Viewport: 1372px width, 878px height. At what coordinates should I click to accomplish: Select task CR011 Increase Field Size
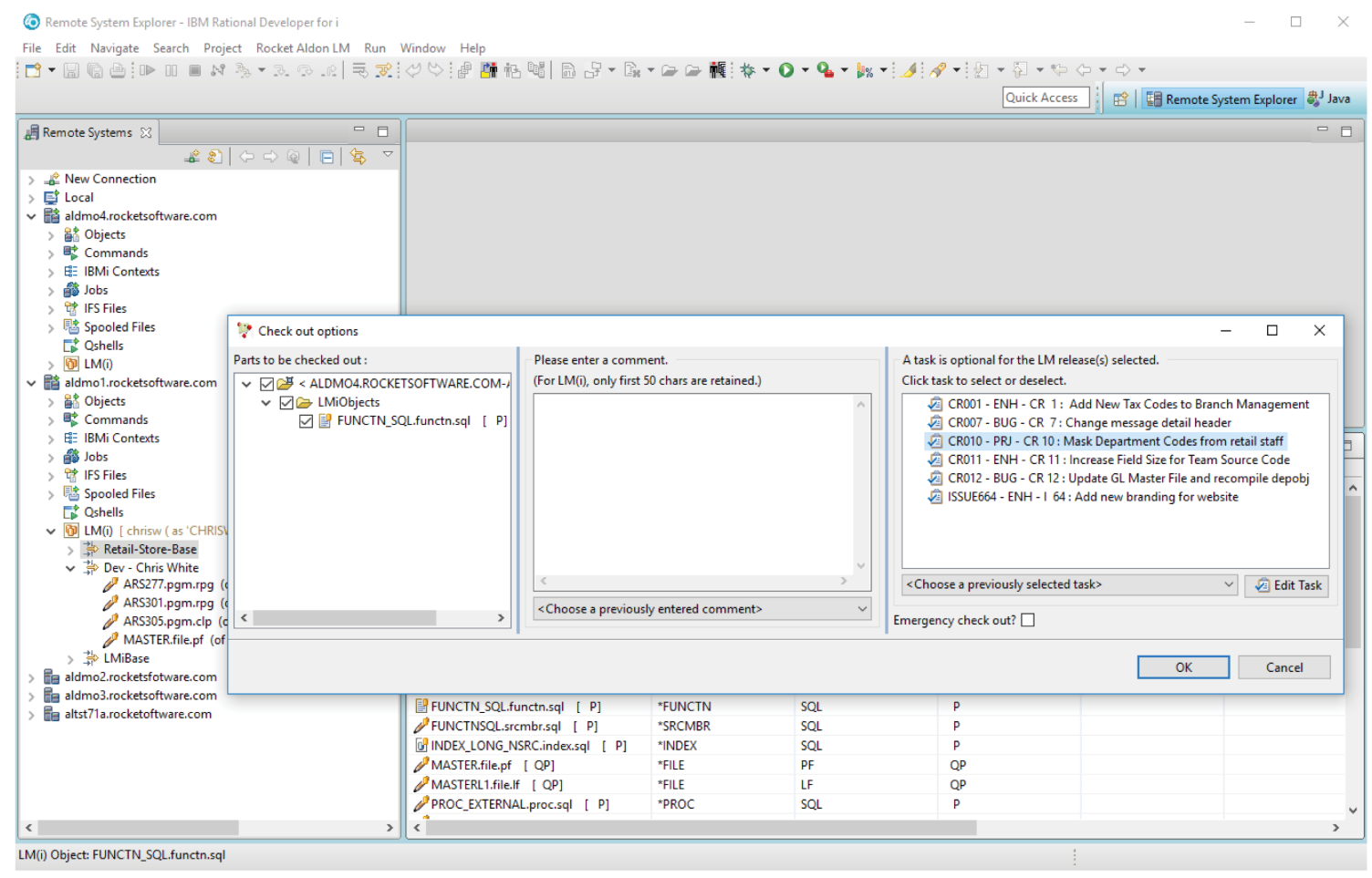pos(1108,460)
